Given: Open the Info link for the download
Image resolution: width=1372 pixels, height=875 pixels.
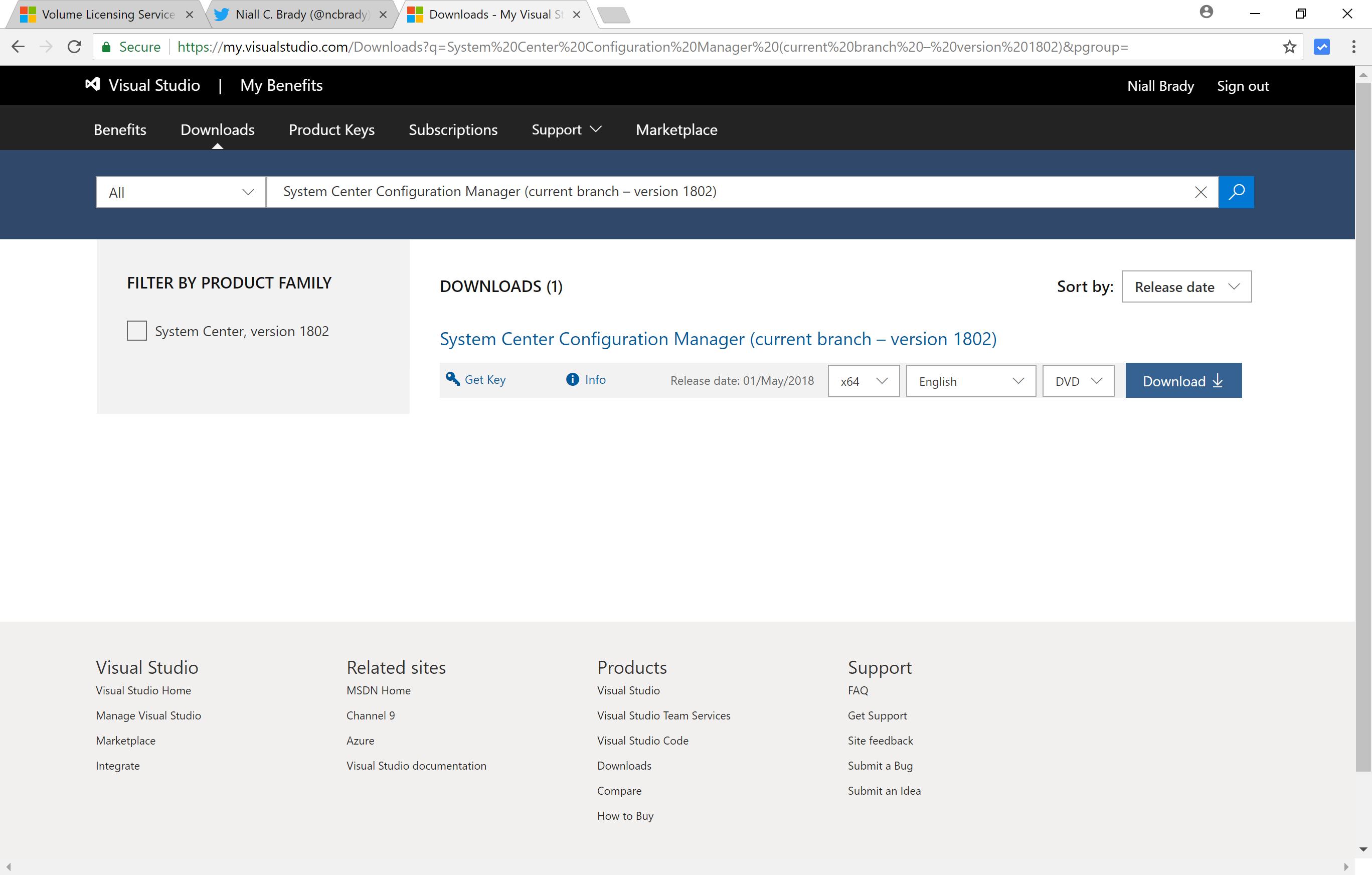Looking at the screenshot, I should click(595, 380).
